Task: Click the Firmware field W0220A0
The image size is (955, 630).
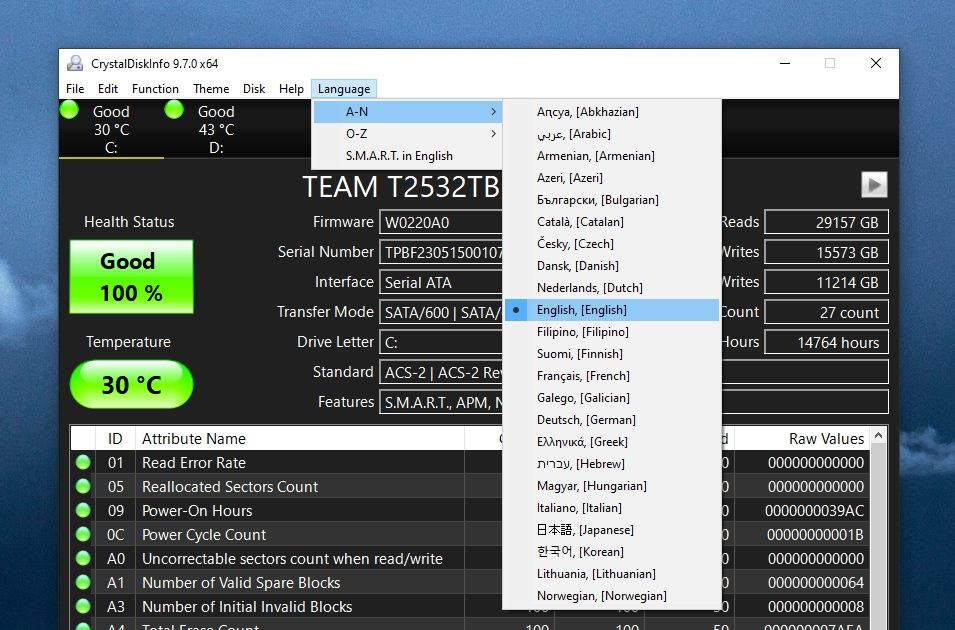Action: 441,222
